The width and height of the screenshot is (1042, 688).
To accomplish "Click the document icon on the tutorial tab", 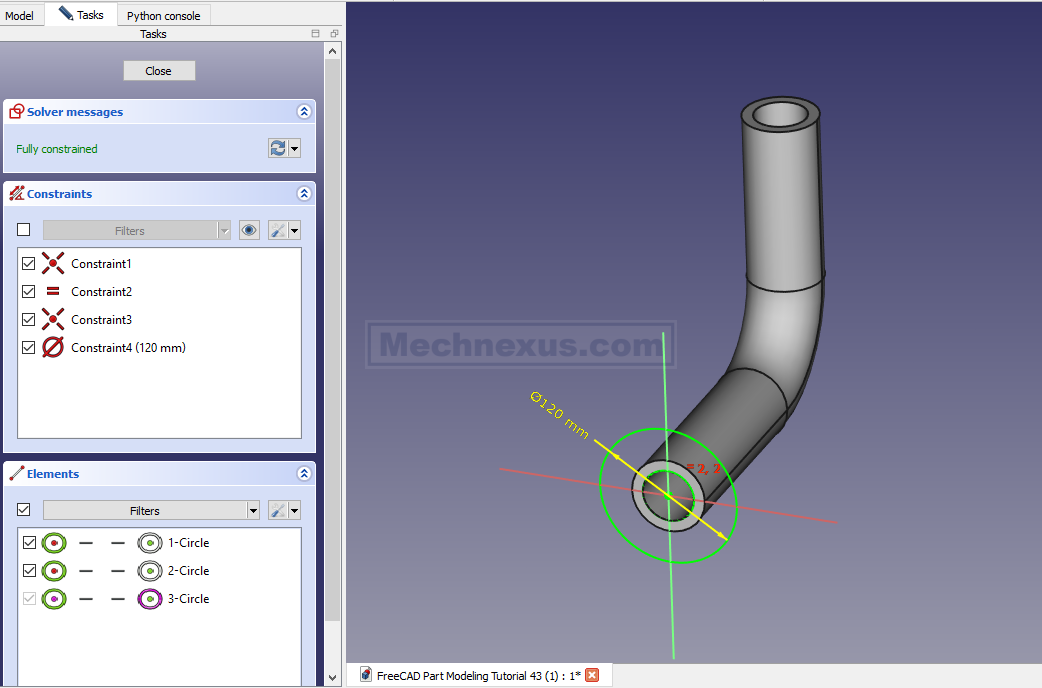I will click(365, 675).
